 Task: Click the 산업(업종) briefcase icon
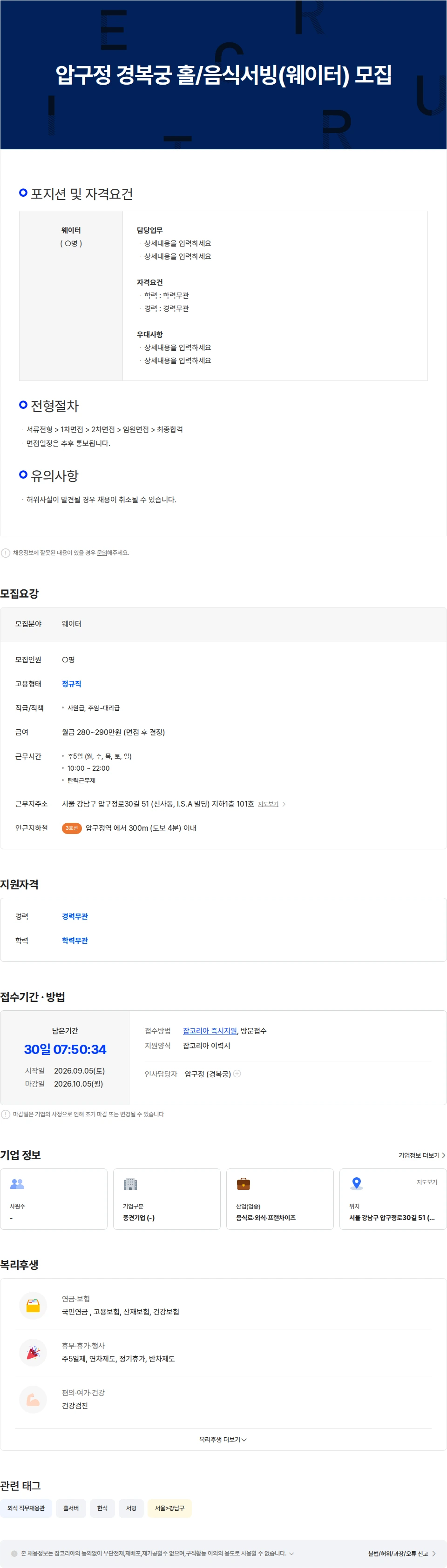[x=244, y=1183]
